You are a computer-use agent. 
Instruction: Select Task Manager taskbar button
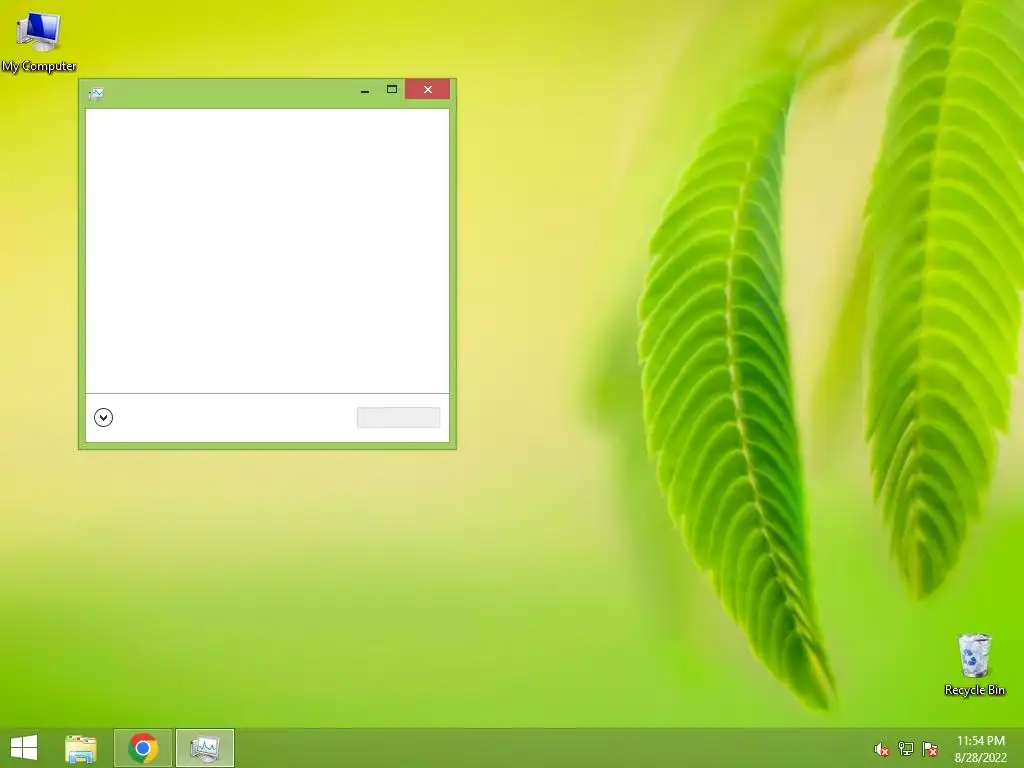[205, 748]
